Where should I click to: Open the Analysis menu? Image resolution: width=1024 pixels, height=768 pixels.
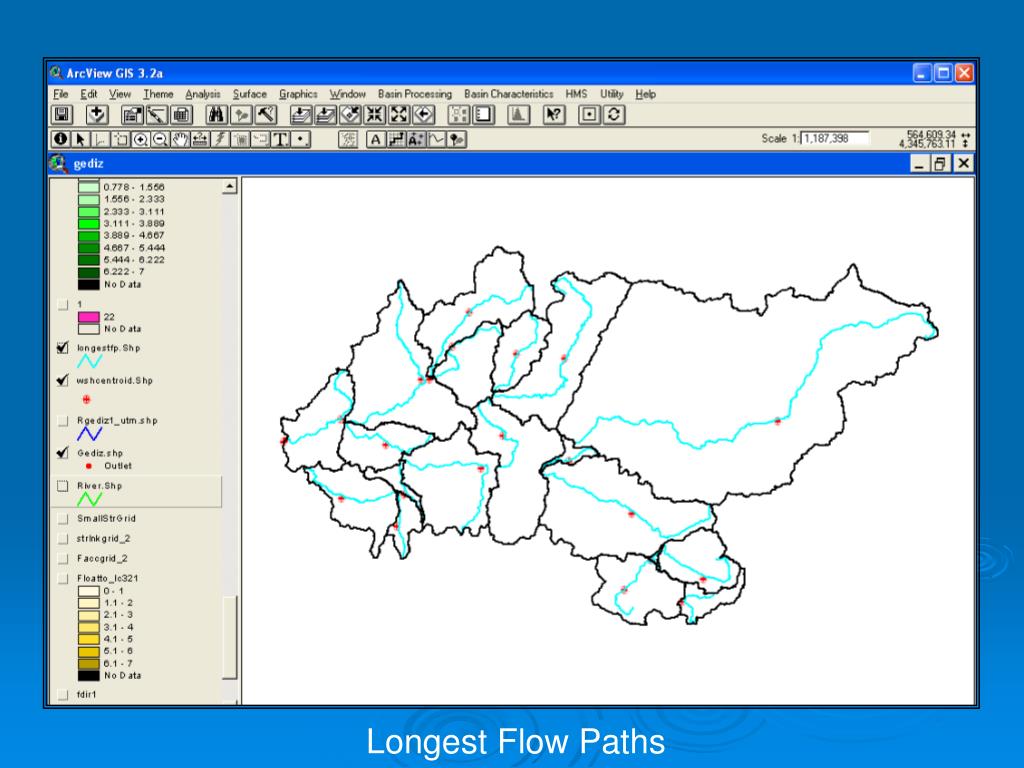pos(203,94)
